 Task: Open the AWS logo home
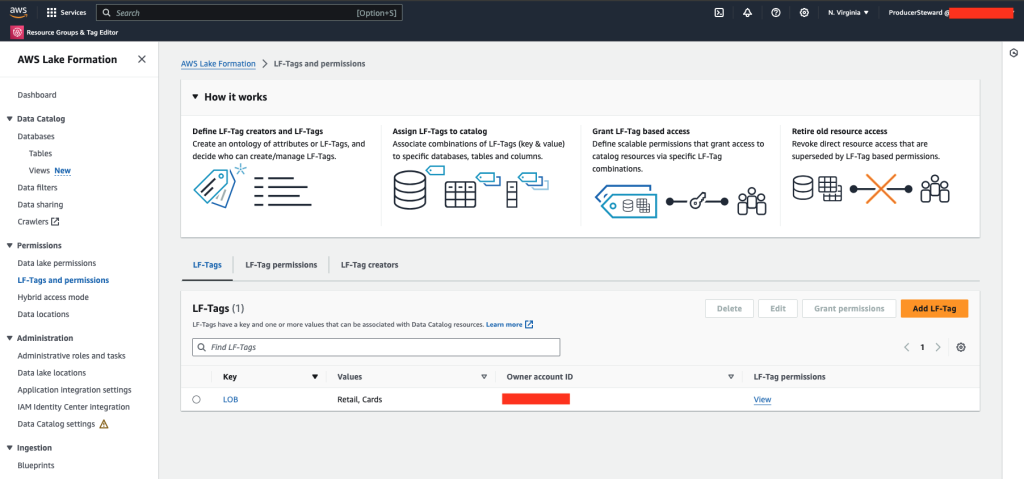pyautogui.click(x=18, y=12)
